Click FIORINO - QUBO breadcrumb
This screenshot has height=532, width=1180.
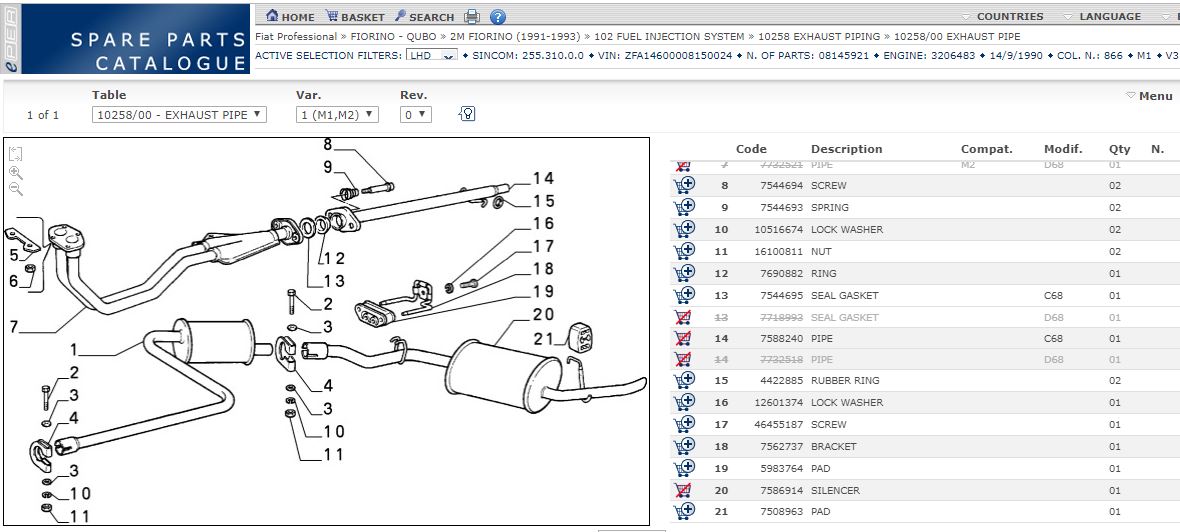tap(395, 36)
